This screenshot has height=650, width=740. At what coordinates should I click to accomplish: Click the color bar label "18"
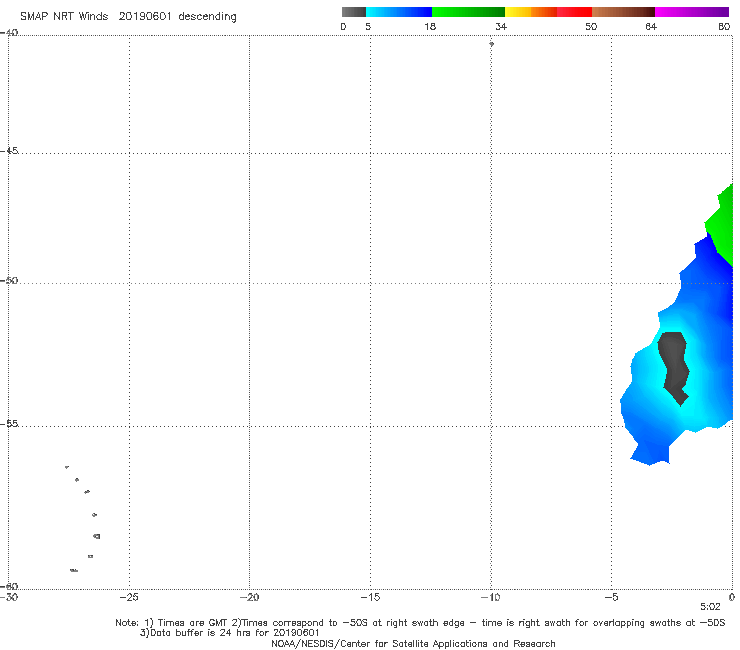(430, 26)
